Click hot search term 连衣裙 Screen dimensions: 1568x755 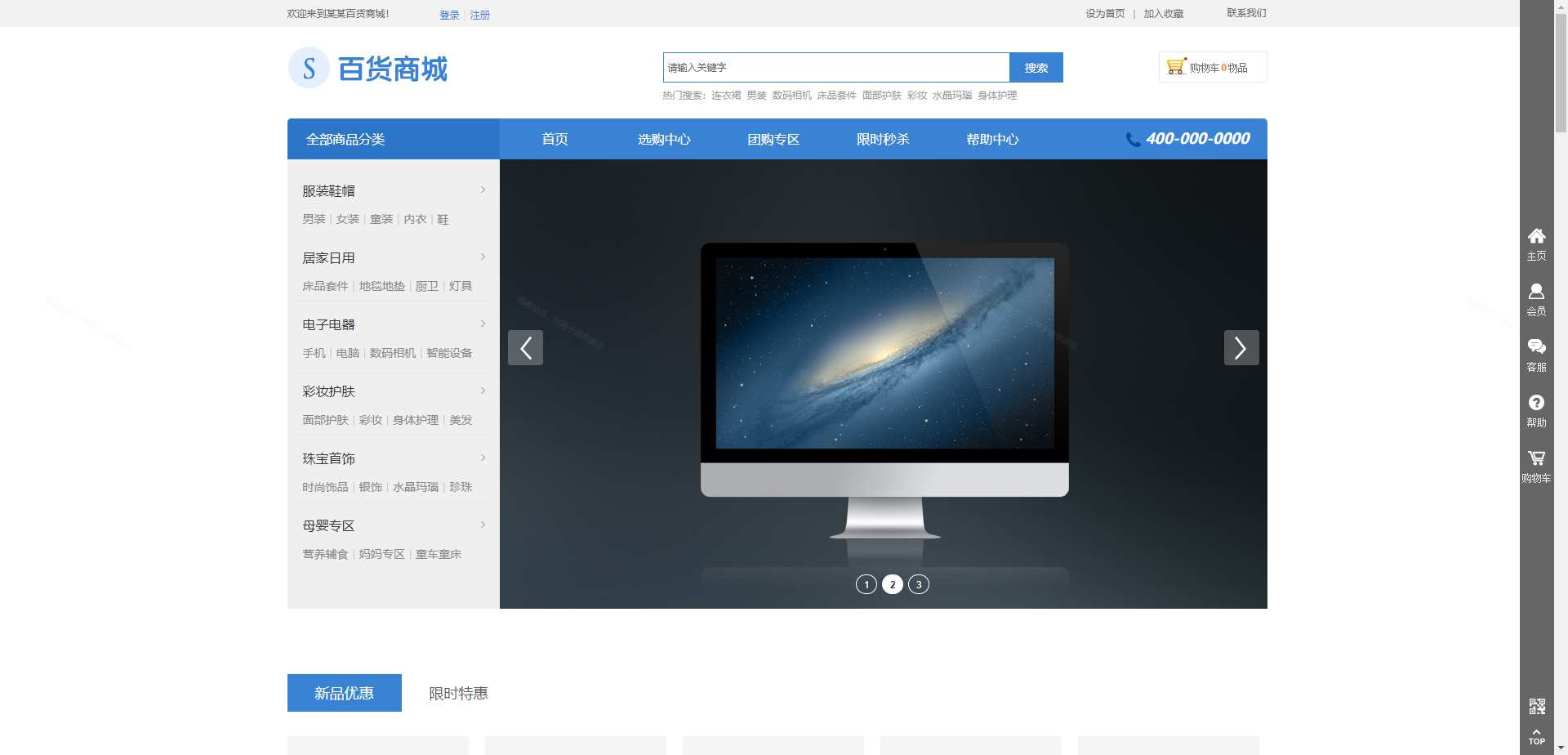pos(726,96)
